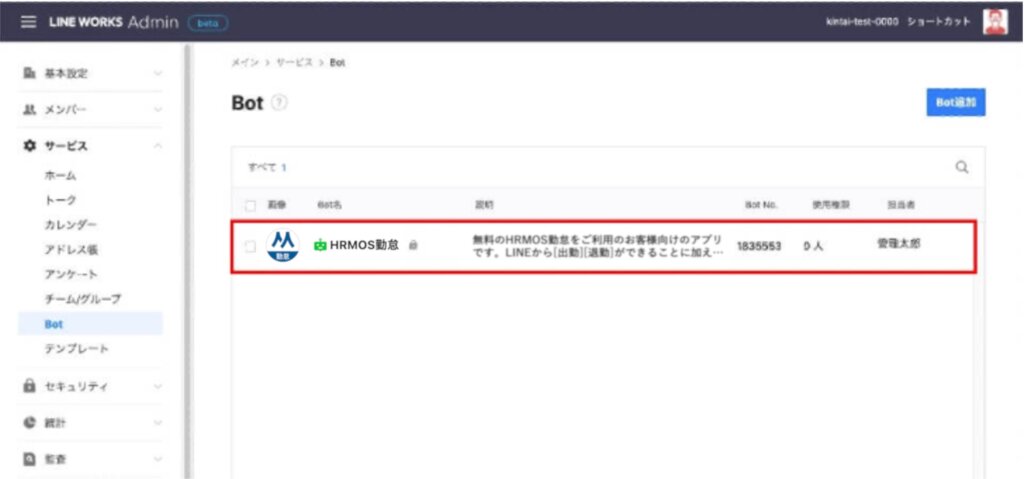Expand the メンバー section

[x=157, y=110]
